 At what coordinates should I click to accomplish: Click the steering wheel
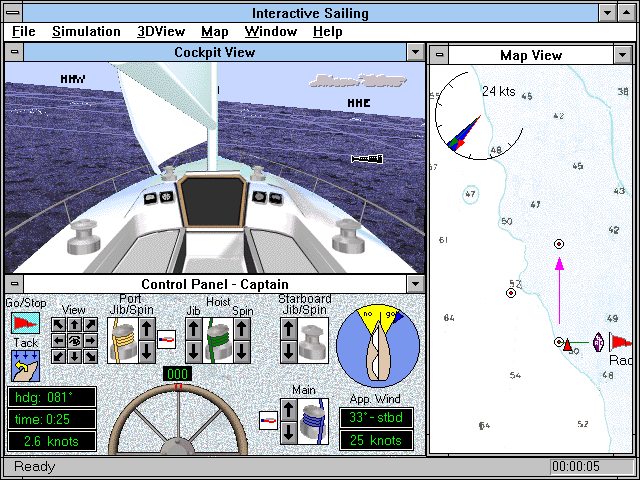[178, 420]
